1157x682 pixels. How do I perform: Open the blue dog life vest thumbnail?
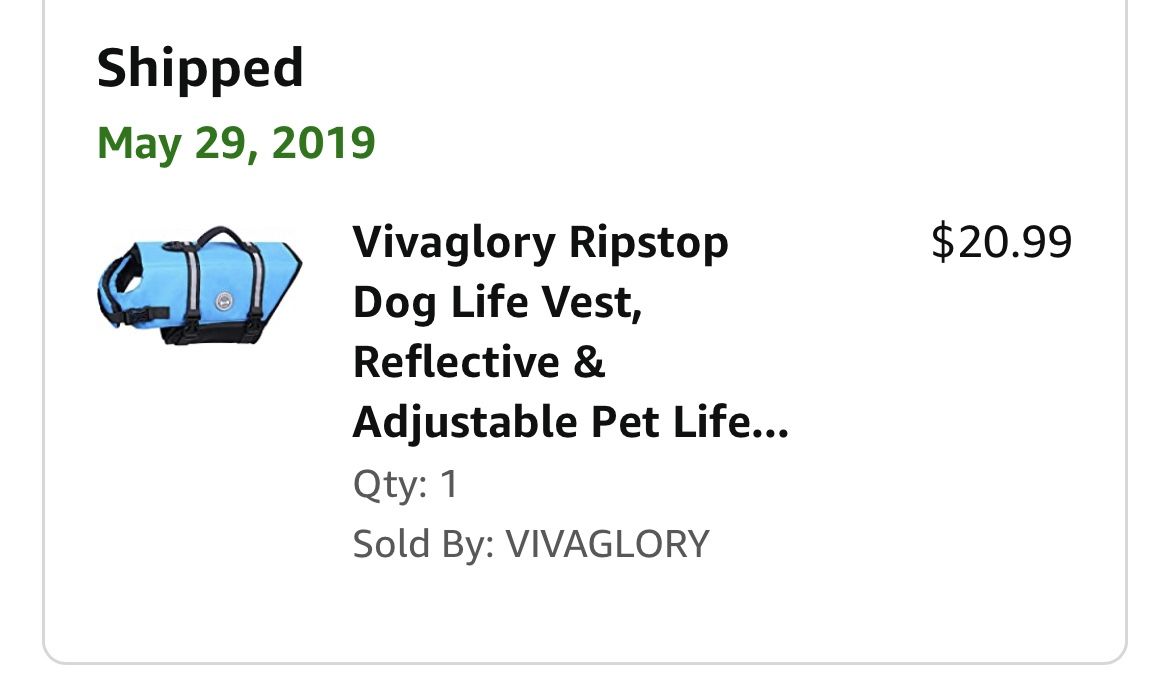(x=199, y=286)
